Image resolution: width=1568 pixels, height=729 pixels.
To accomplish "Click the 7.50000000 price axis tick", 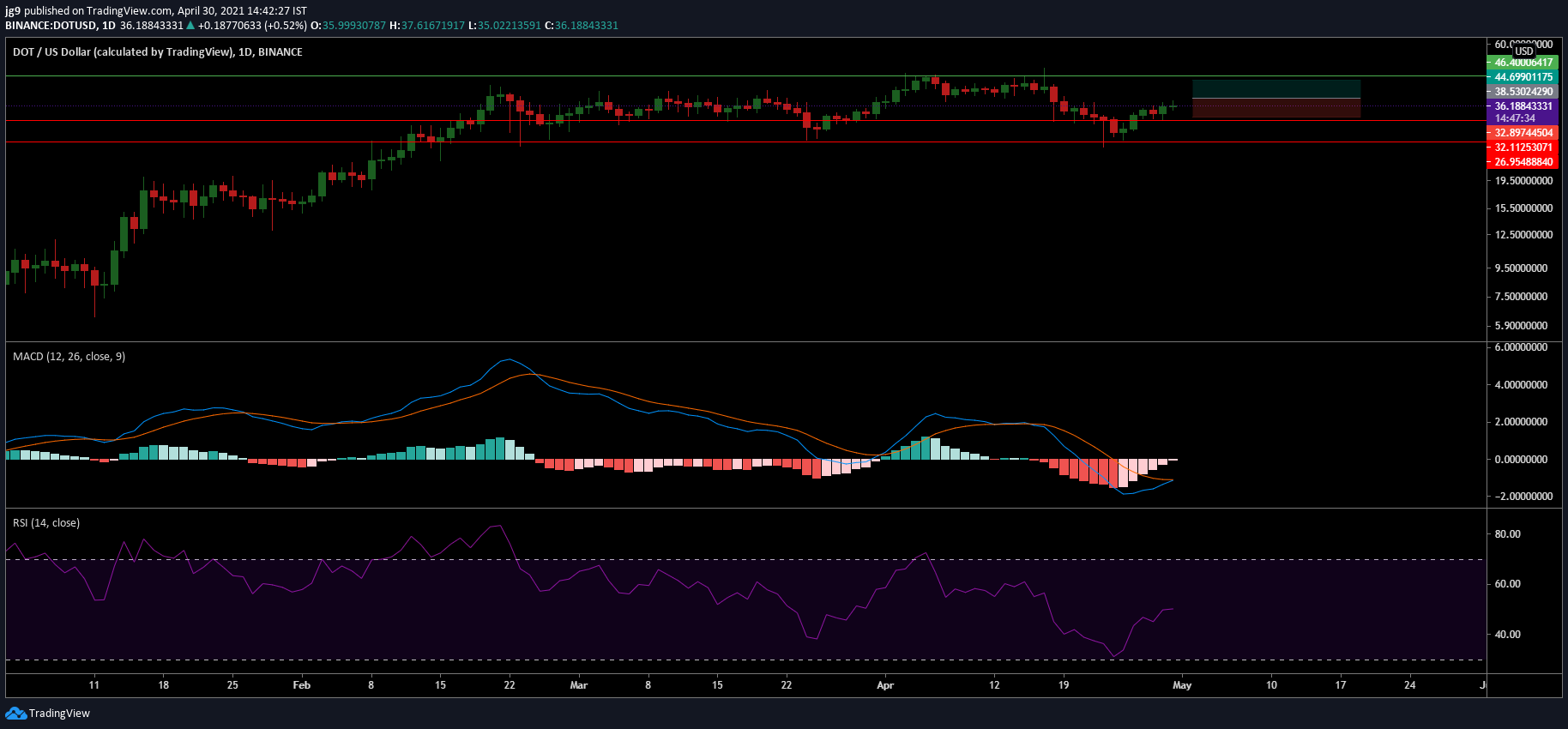I will 1521,297.
